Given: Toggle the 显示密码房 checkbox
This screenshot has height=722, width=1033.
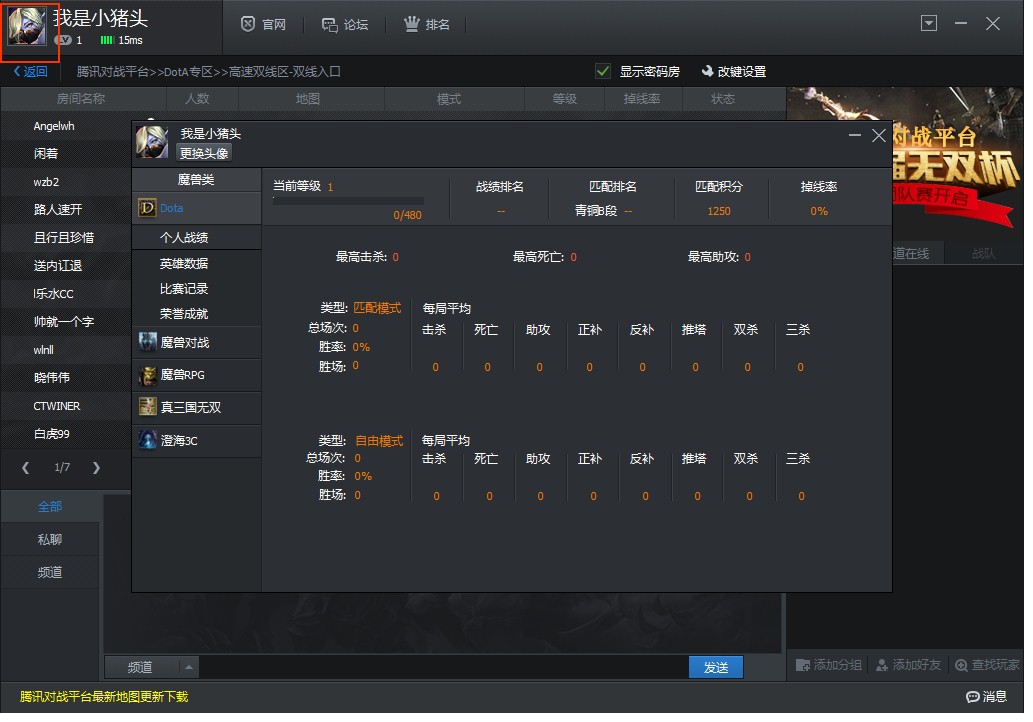Looking at the screenshot, I should coord(602,71).
